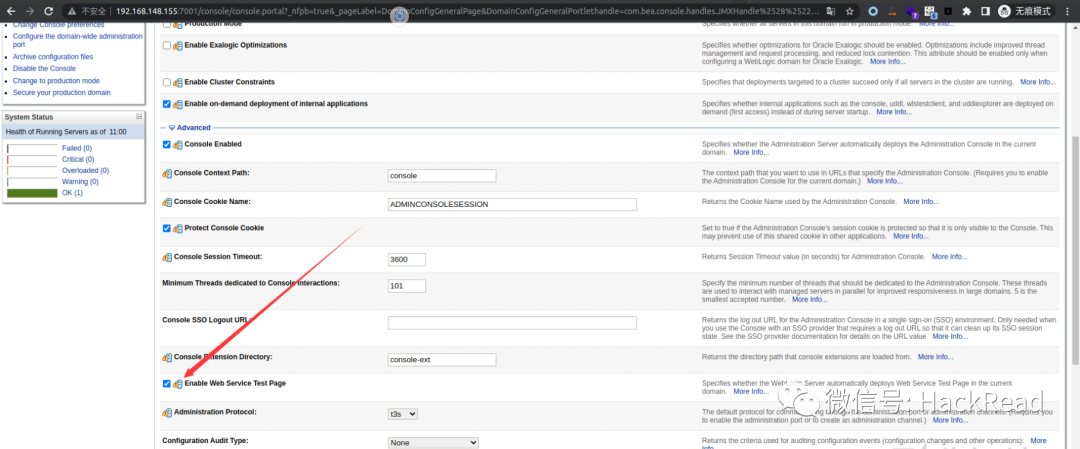This screenshot has height=449, width=1080.
Task: Open Archive configuration files link
Action: click(53, 56)
